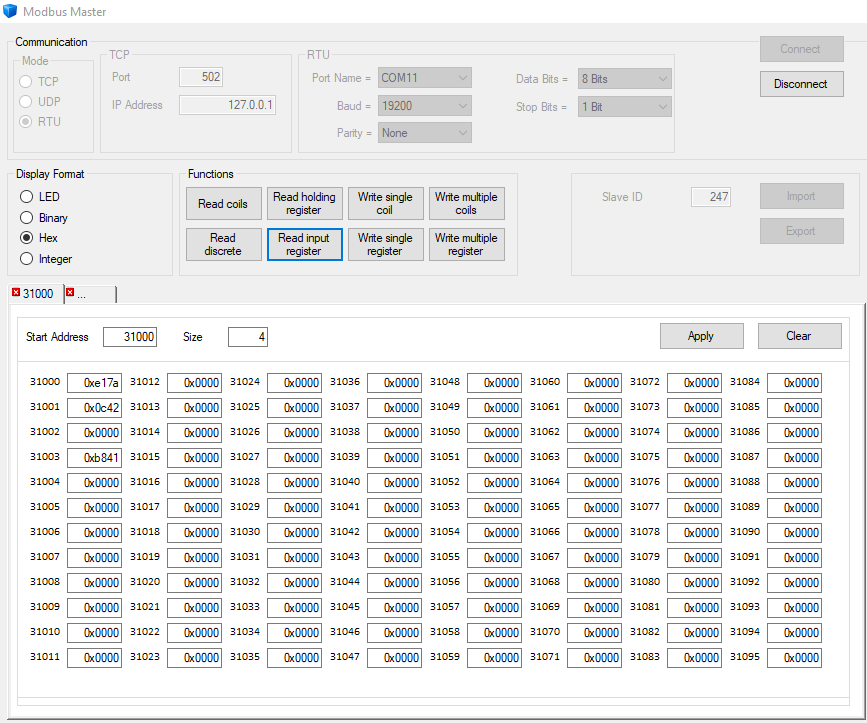
Task: Select the UDP mode radio button
Action: coord(25,102)
